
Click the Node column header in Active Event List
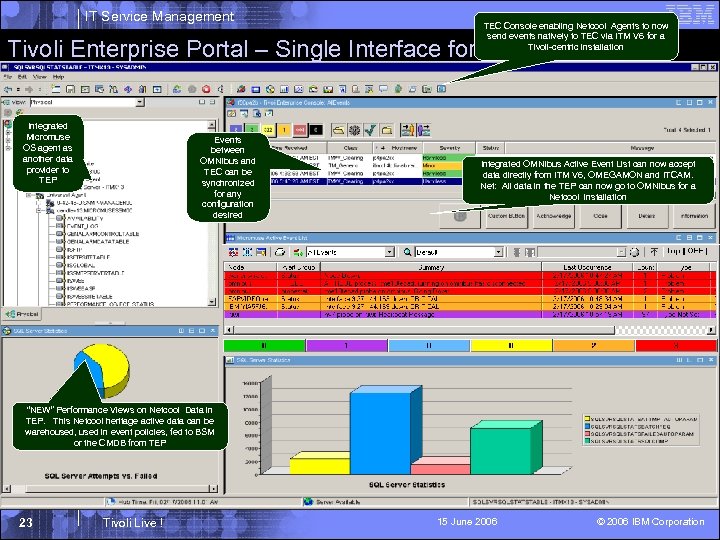tap(250, 267)
